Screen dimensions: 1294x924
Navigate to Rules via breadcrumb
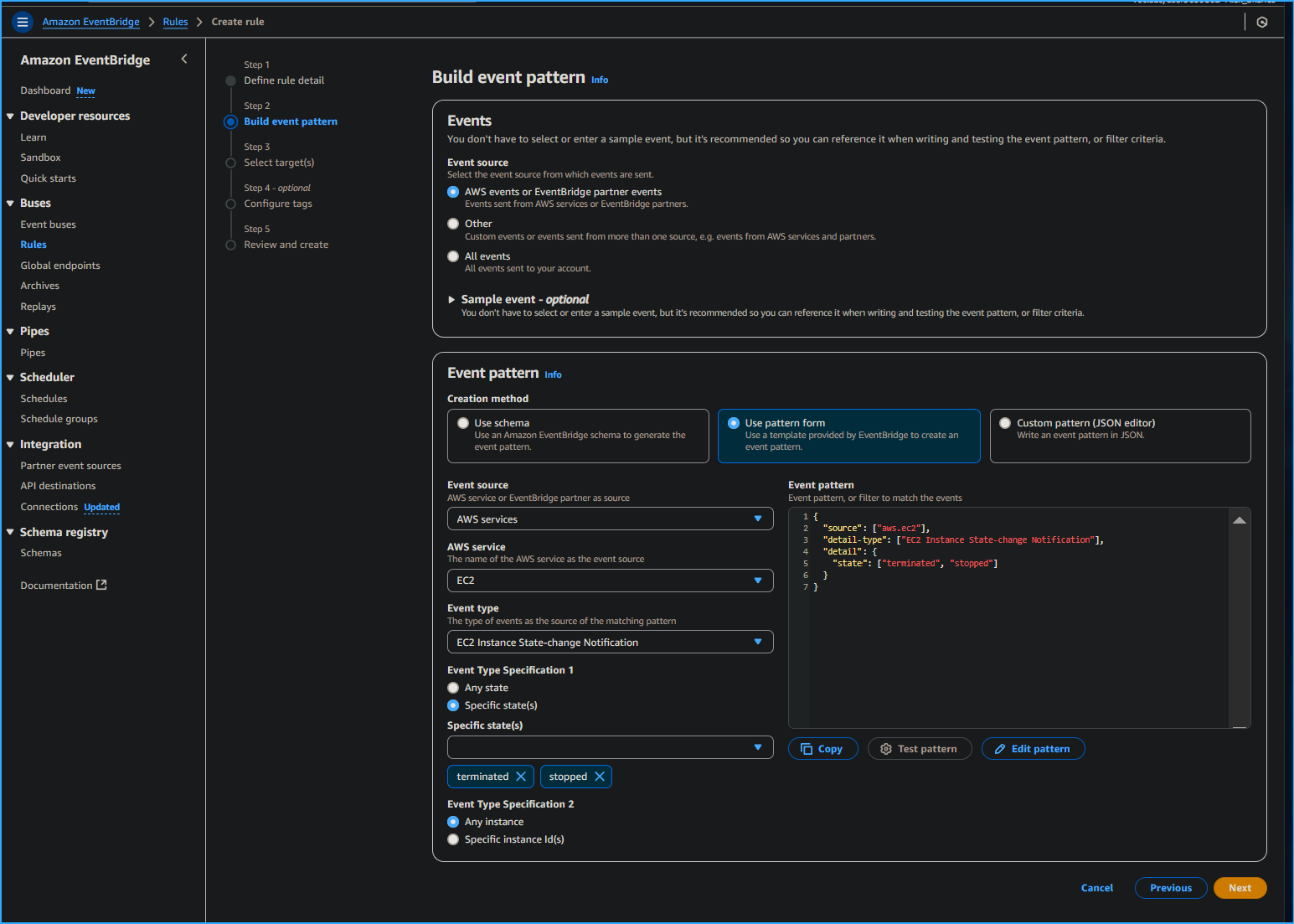pos(175,22)
